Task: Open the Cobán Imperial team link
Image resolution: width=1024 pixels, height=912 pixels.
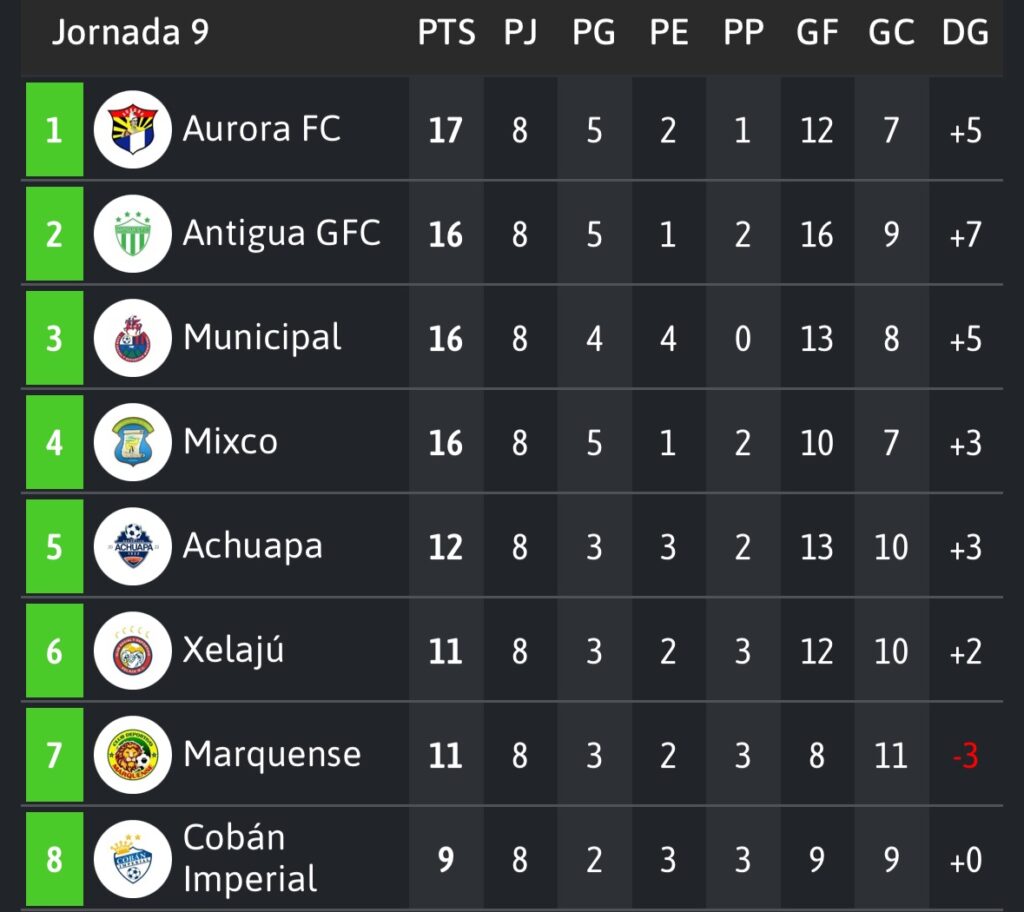Action: [x=249, y=858]
